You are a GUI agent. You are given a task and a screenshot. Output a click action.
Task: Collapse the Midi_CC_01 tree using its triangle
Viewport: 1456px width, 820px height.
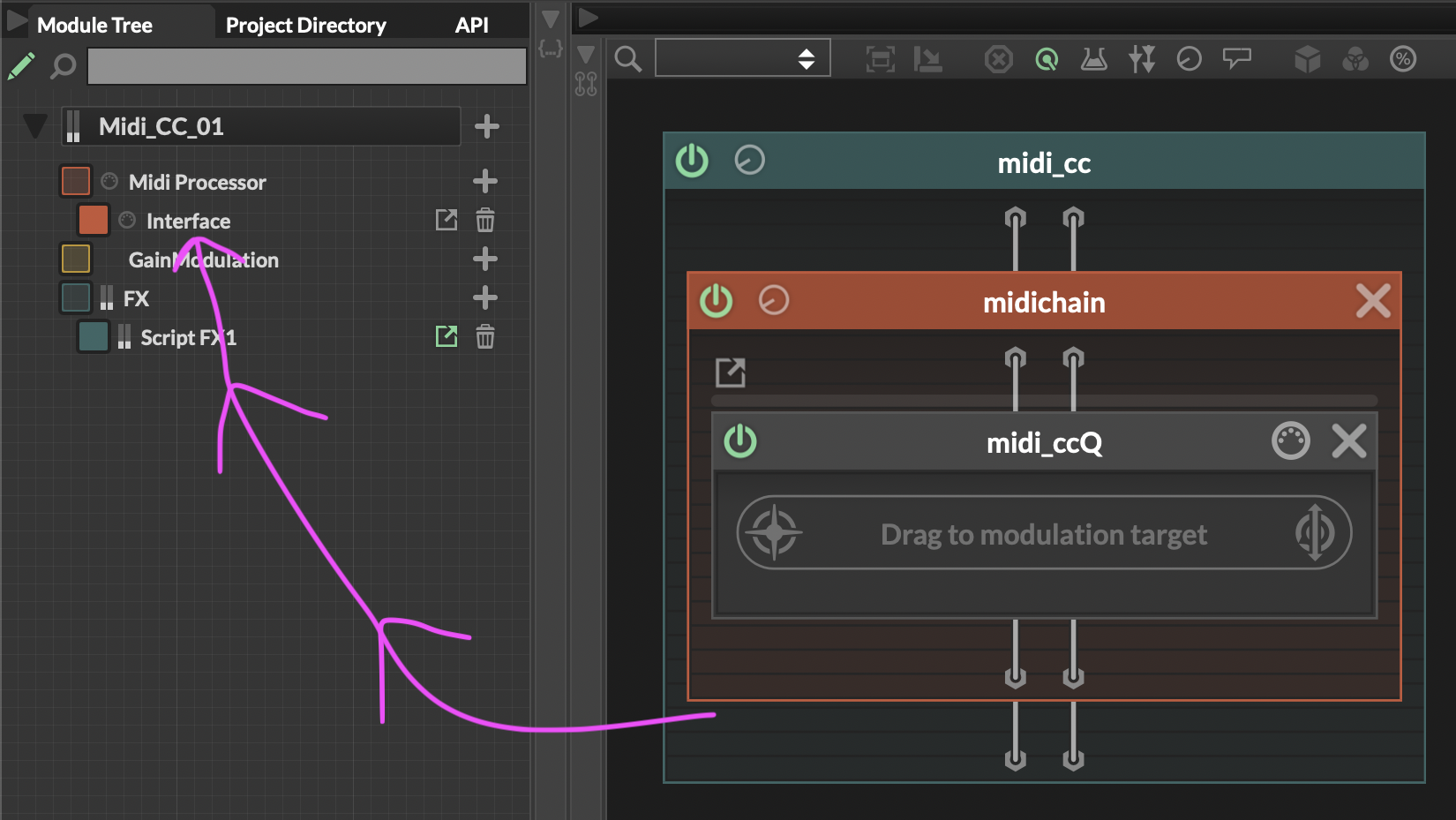[34, 125]
